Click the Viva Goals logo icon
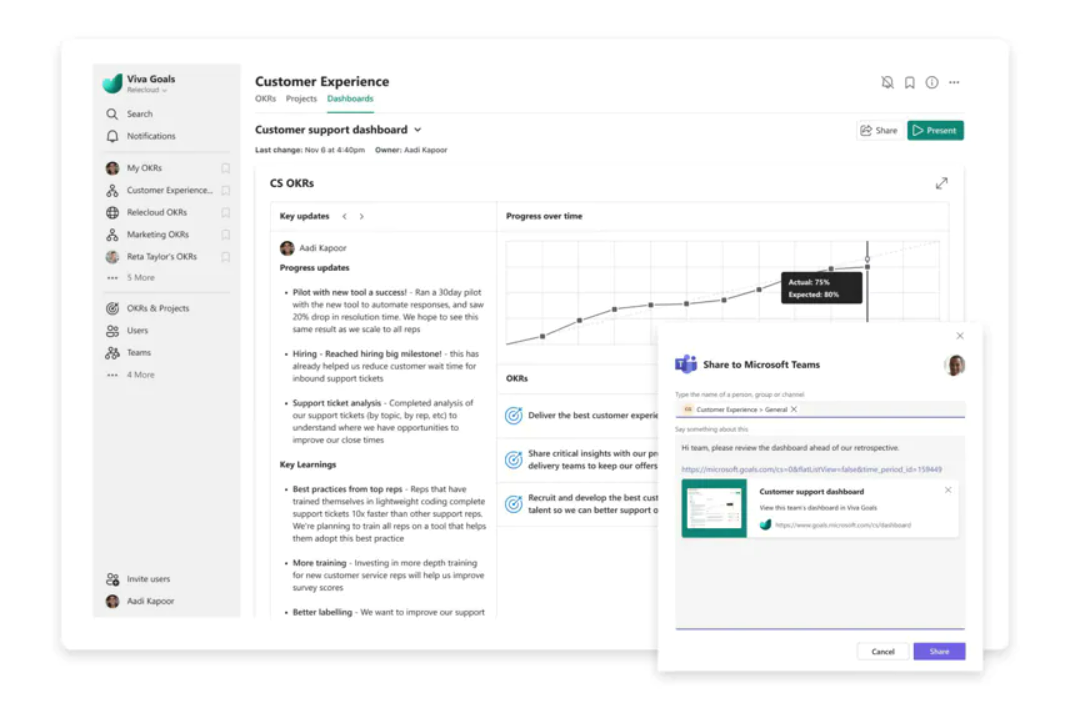Image resolution: width=1083 pixels, height=715 pixels. tap(112, 83)
